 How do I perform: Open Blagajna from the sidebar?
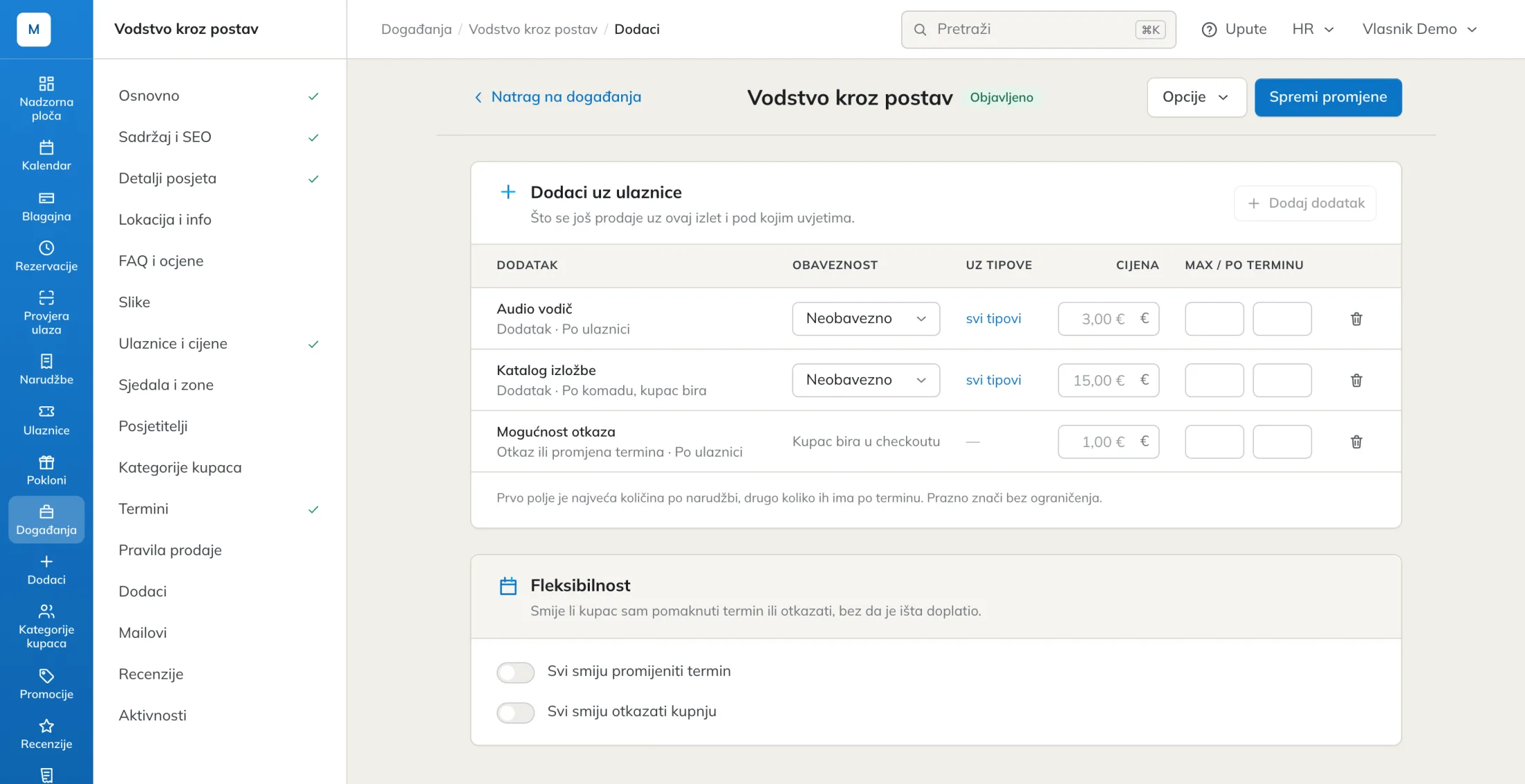tap(46, 207)
